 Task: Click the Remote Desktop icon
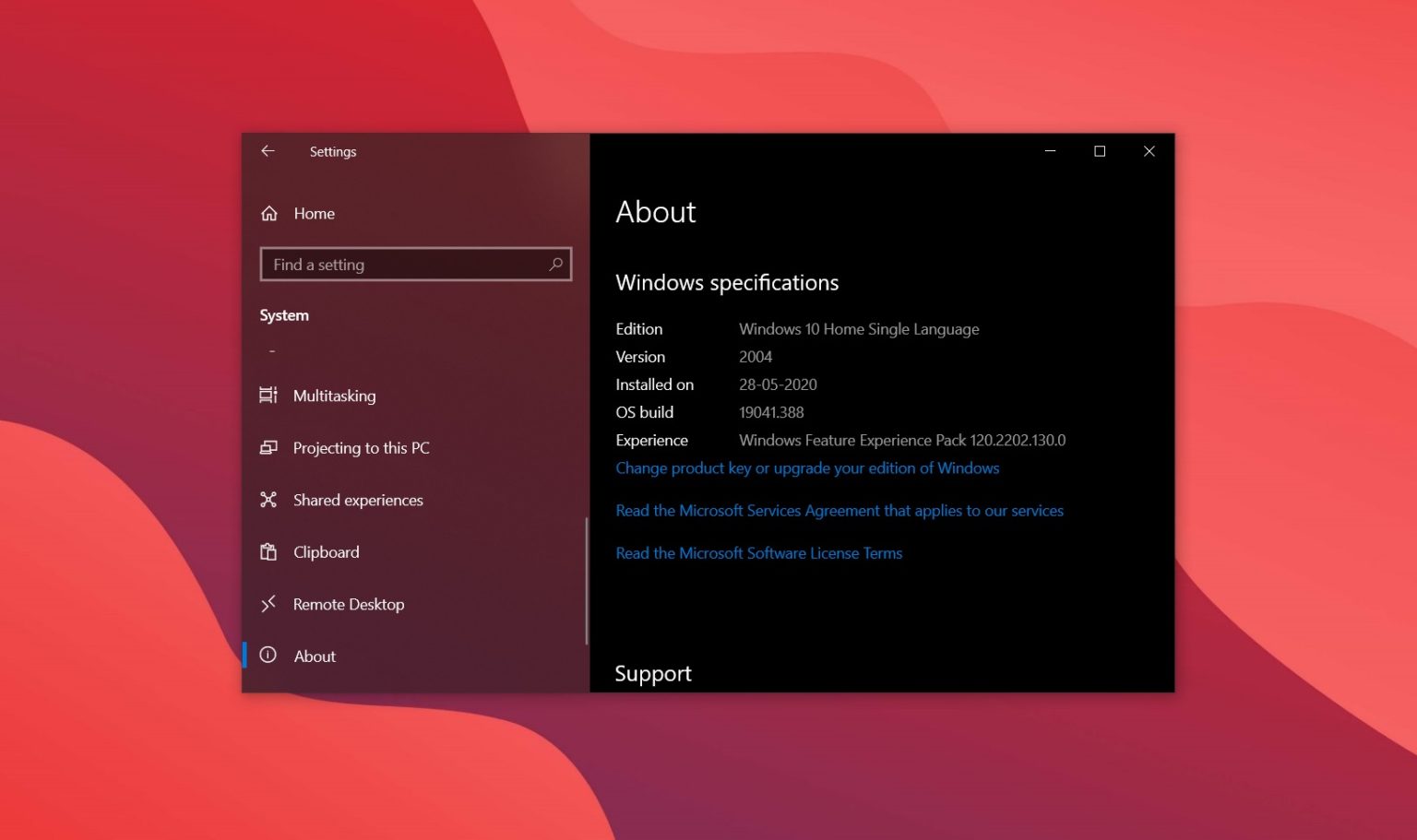pyautogui.click(x=268, y=604)
